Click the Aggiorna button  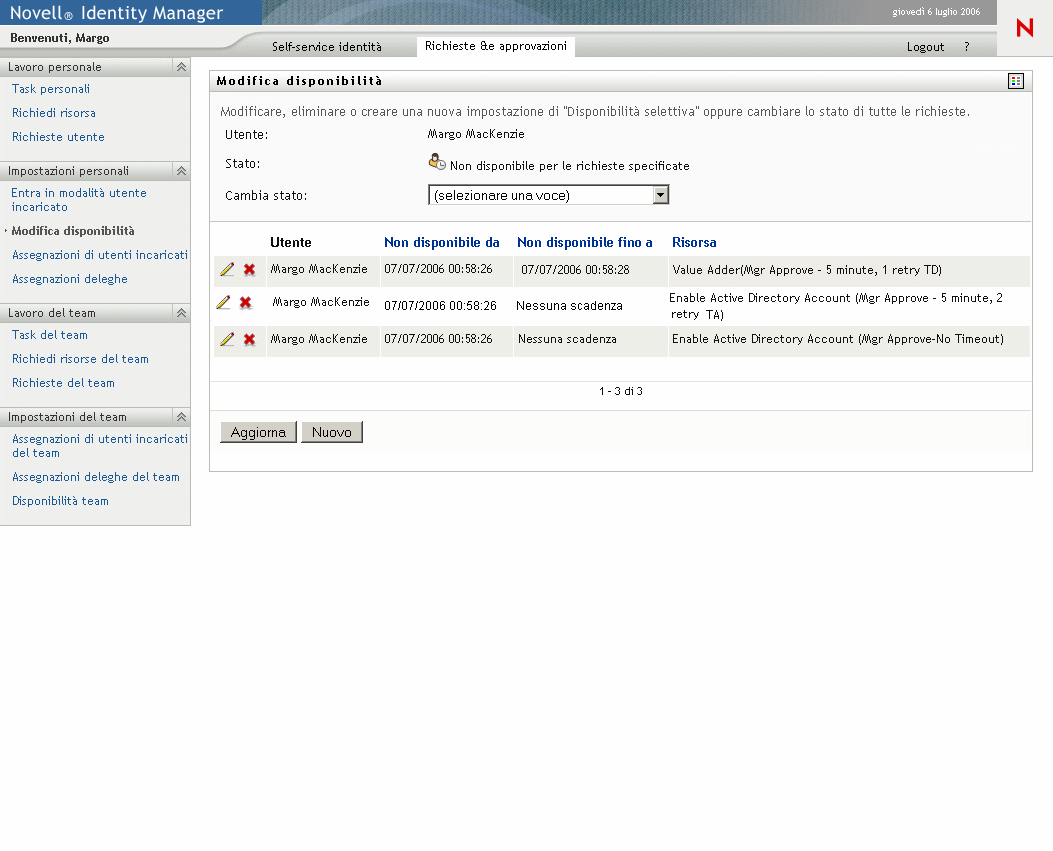(259, 433)
